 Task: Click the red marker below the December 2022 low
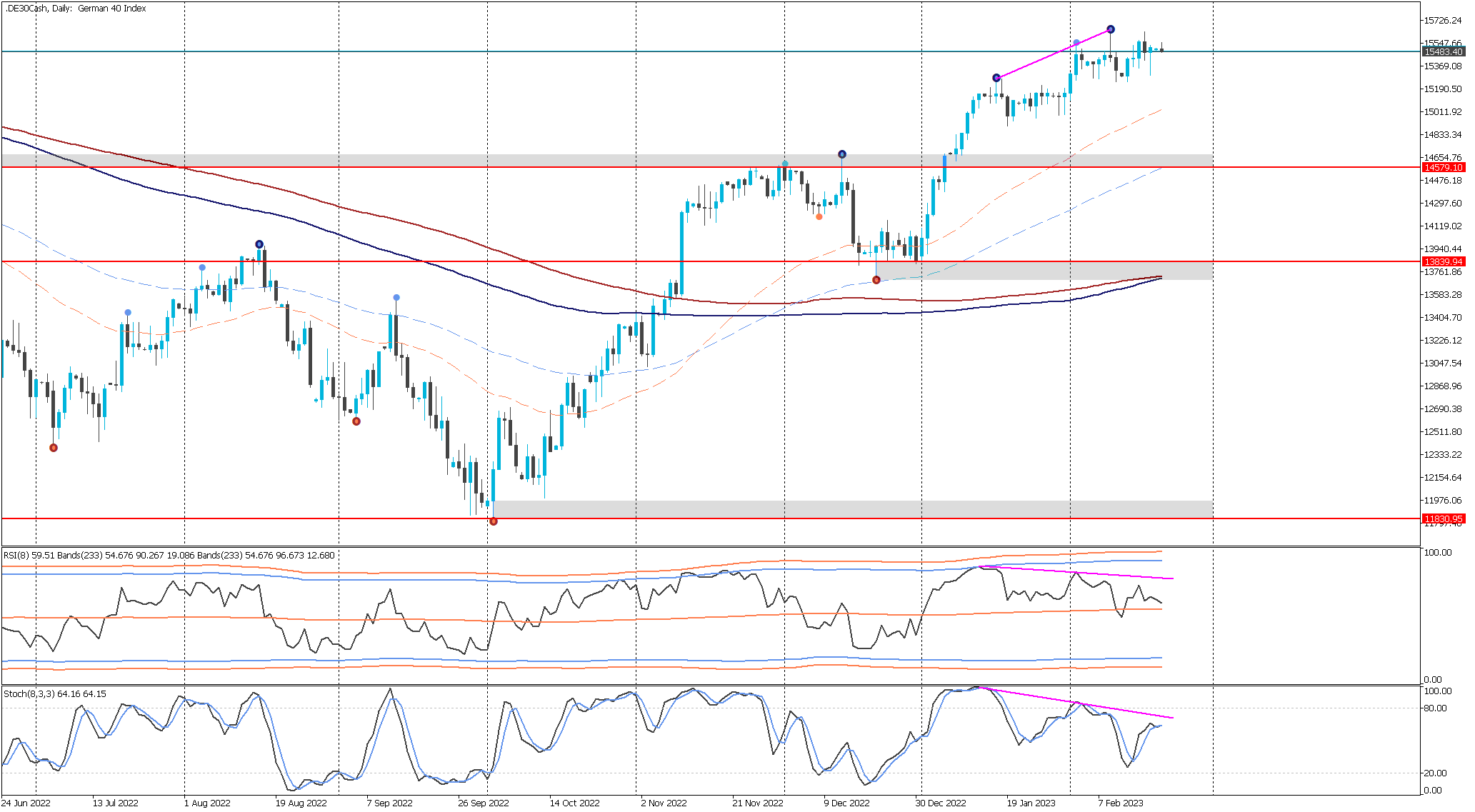tap(876, 280)
